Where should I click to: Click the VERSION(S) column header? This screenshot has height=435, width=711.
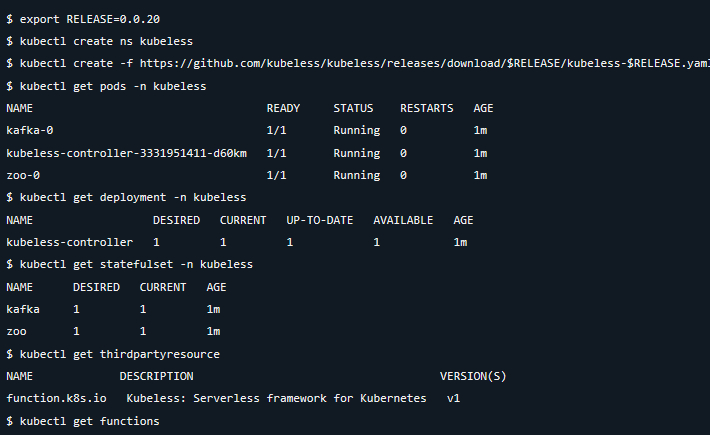(x=473, y=376)
